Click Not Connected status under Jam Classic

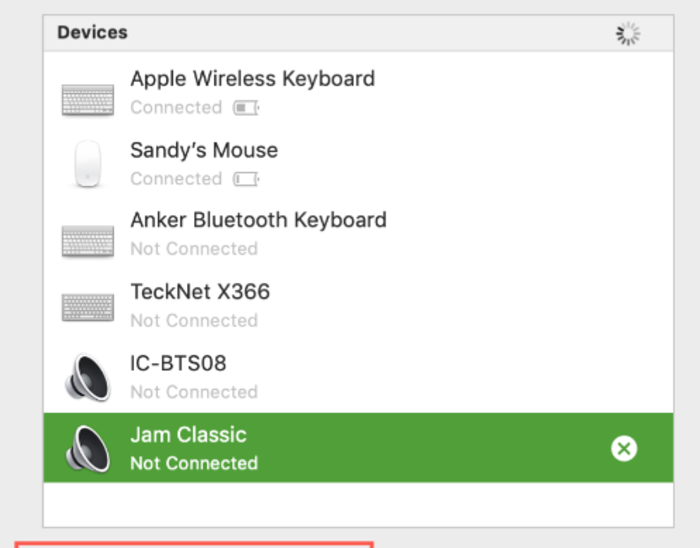pyautogui.click(x=194, y=463)
